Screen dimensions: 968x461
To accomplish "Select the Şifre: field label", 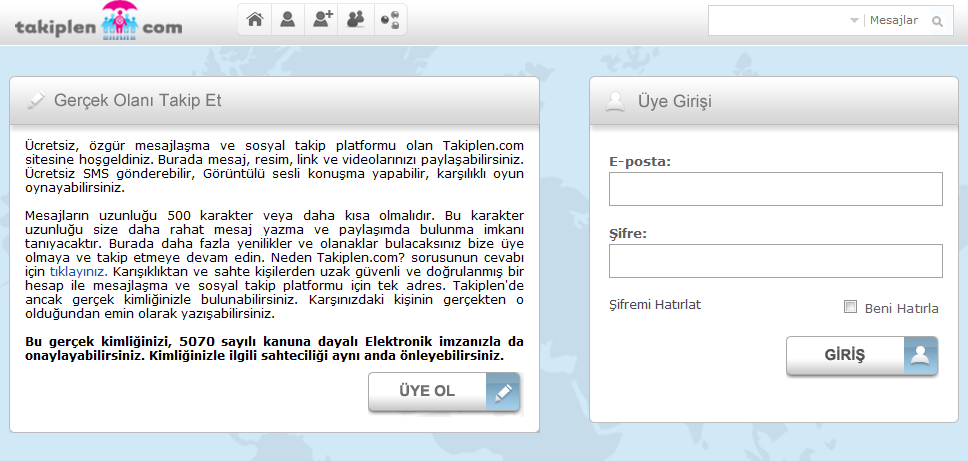I will 627,235.
